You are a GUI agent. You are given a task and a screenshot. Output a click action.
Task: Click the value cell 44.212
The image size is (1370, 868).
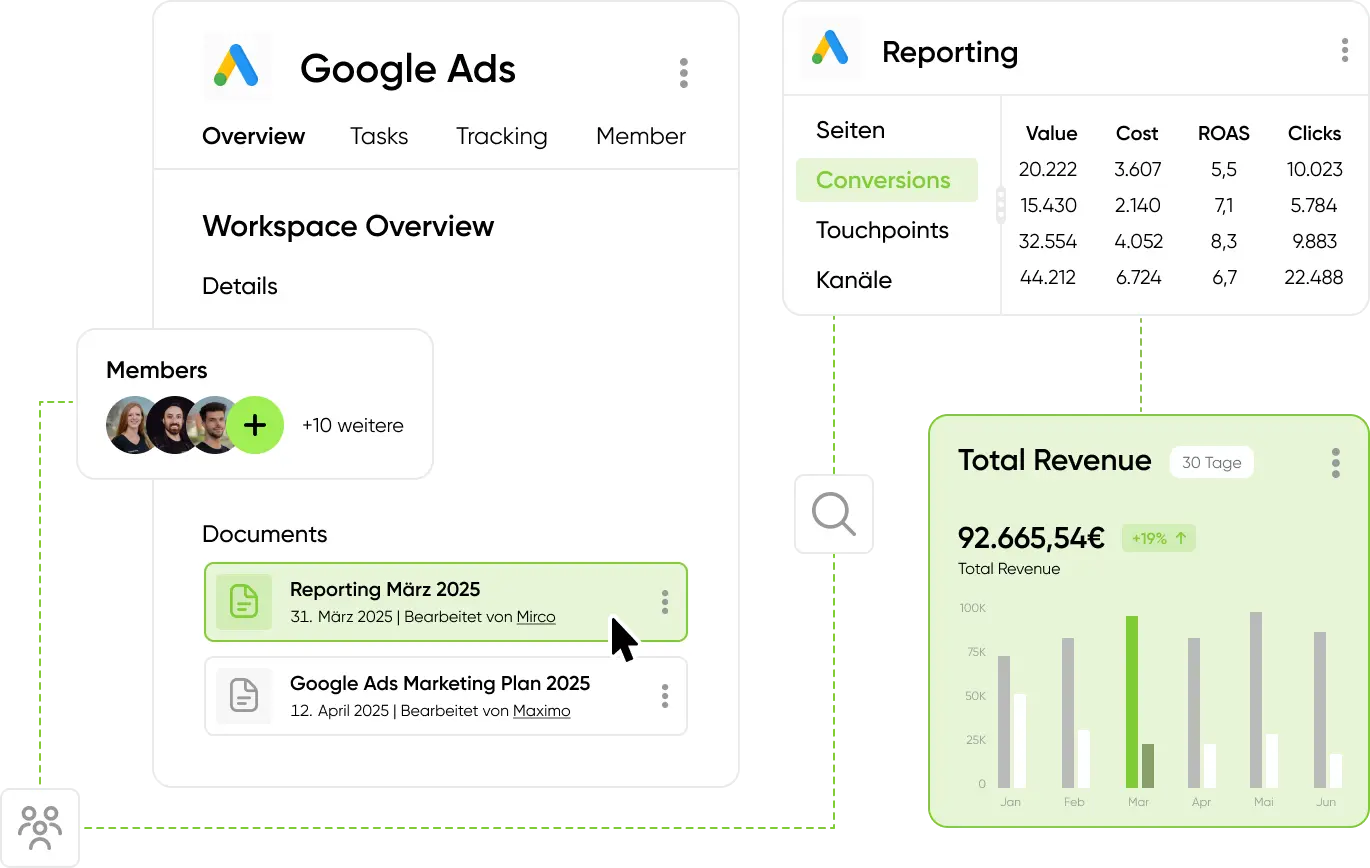point(1048,277)
